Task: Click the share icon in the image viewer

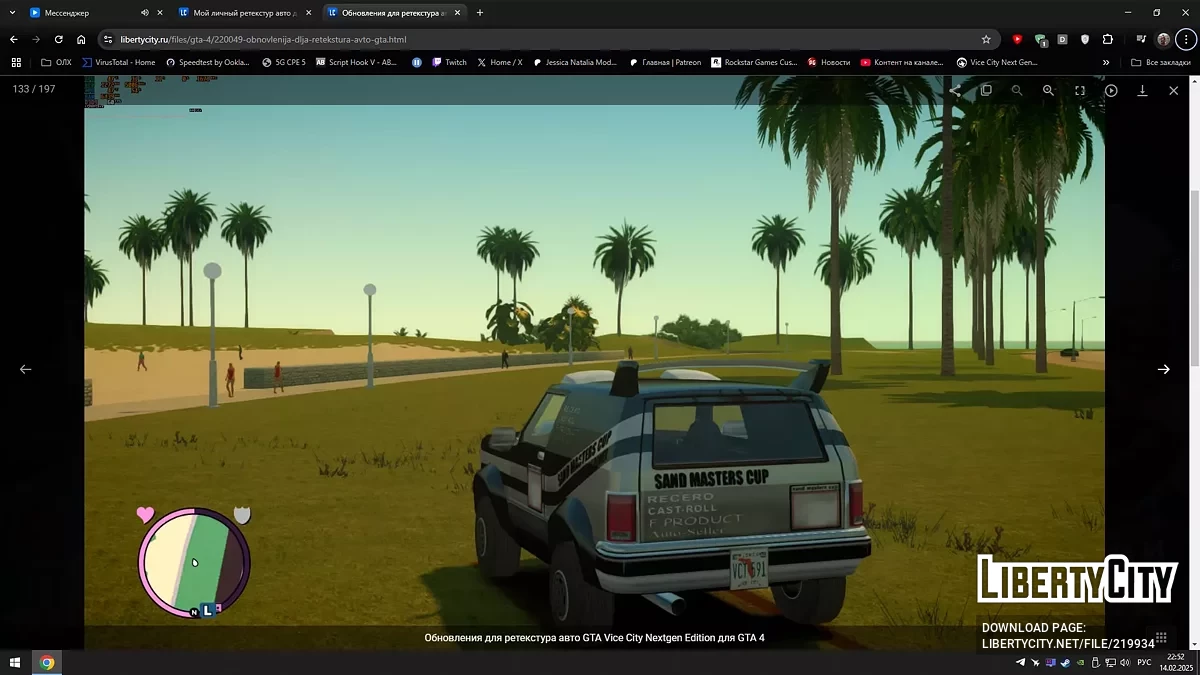Action: click(954, 90)
